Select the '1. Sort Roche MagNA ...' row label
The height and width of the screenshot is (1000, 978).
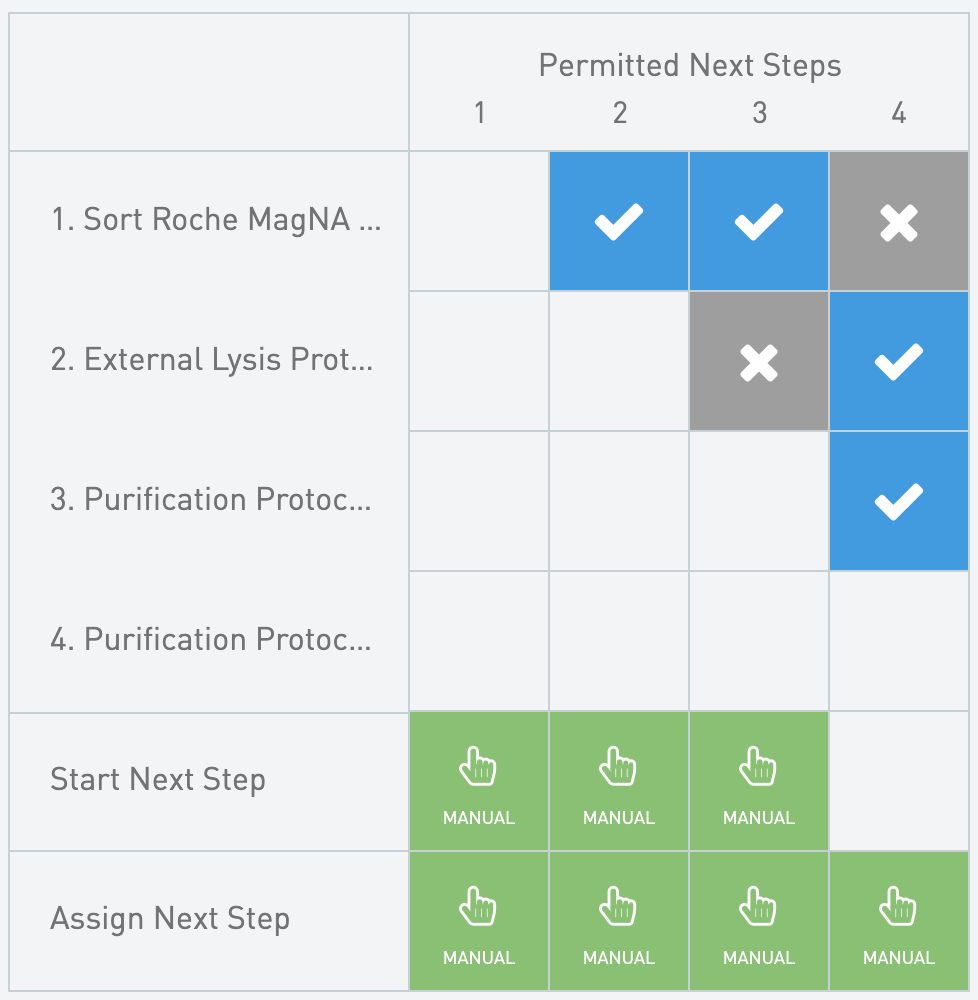pyautogui.click(x=216, y=219)
